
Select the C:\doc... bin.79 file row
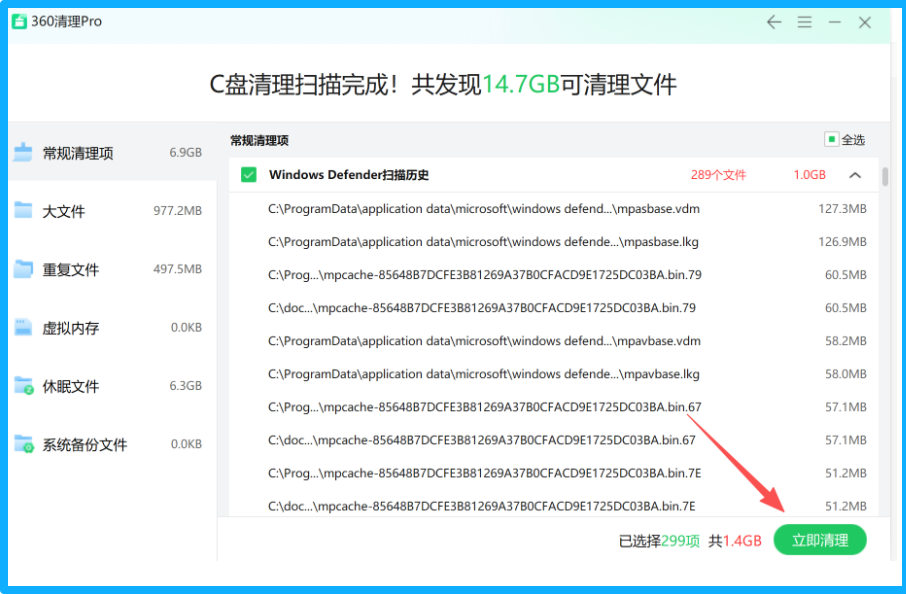coord(554,307)
